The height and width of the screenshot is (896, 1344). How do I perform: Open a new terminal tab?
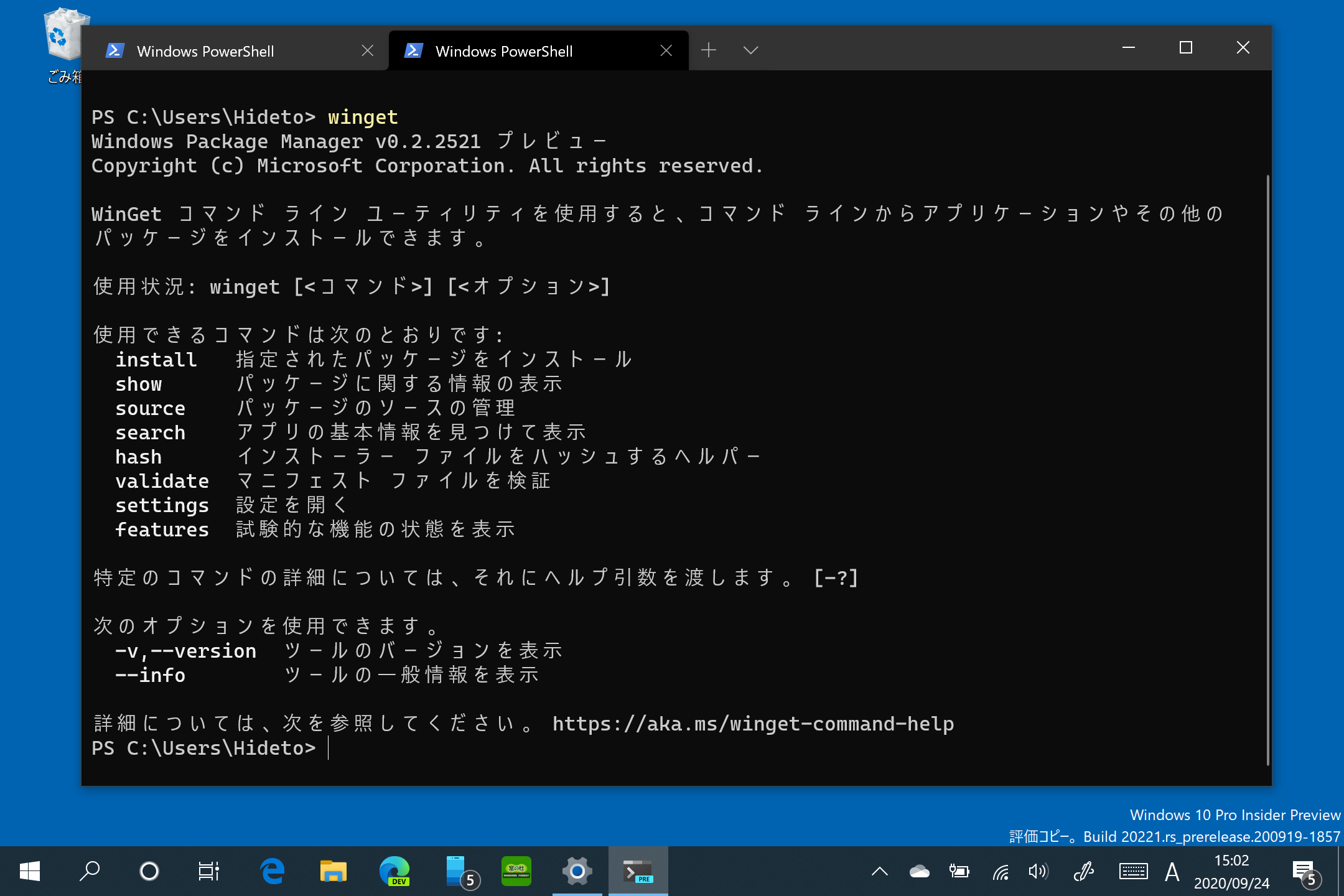click(x=709, y=50)
